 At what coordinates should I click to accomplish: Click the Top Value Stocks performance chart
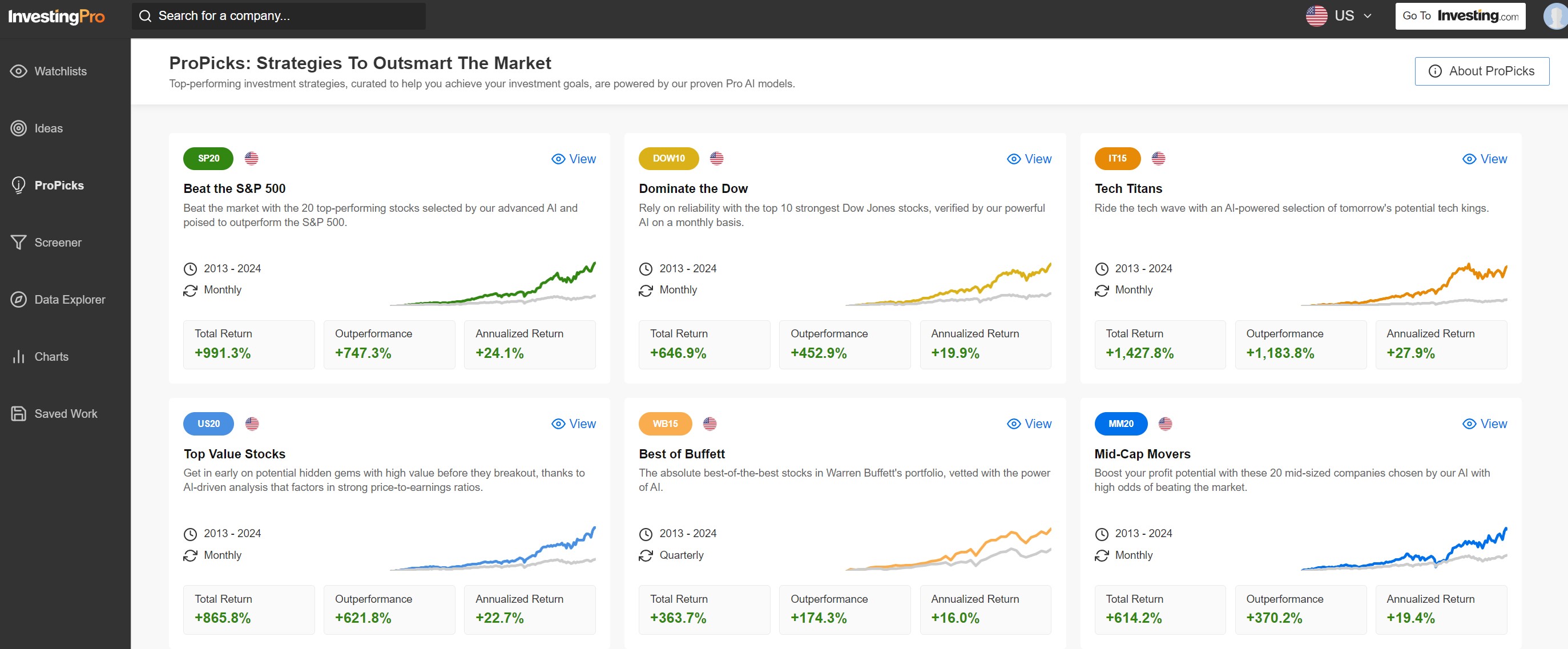click(x=493, y=549)
